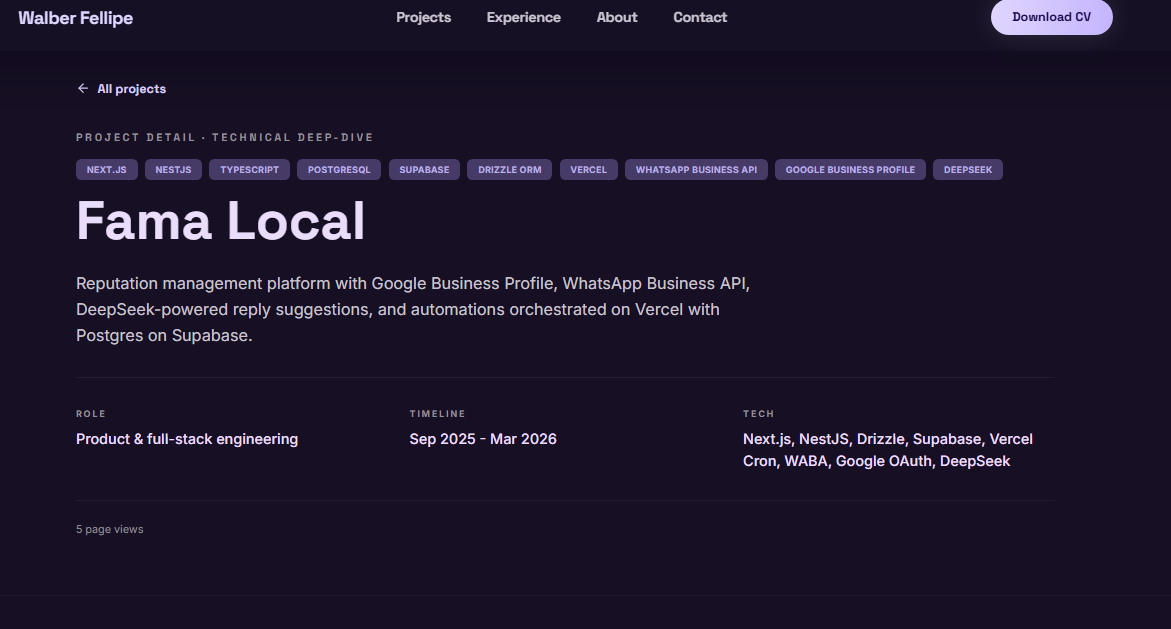The width and height of the screenshot is (1171, 629).
Task: Click the Fama Local project heading
Action: pyautogui.click(x=221, y=221)
